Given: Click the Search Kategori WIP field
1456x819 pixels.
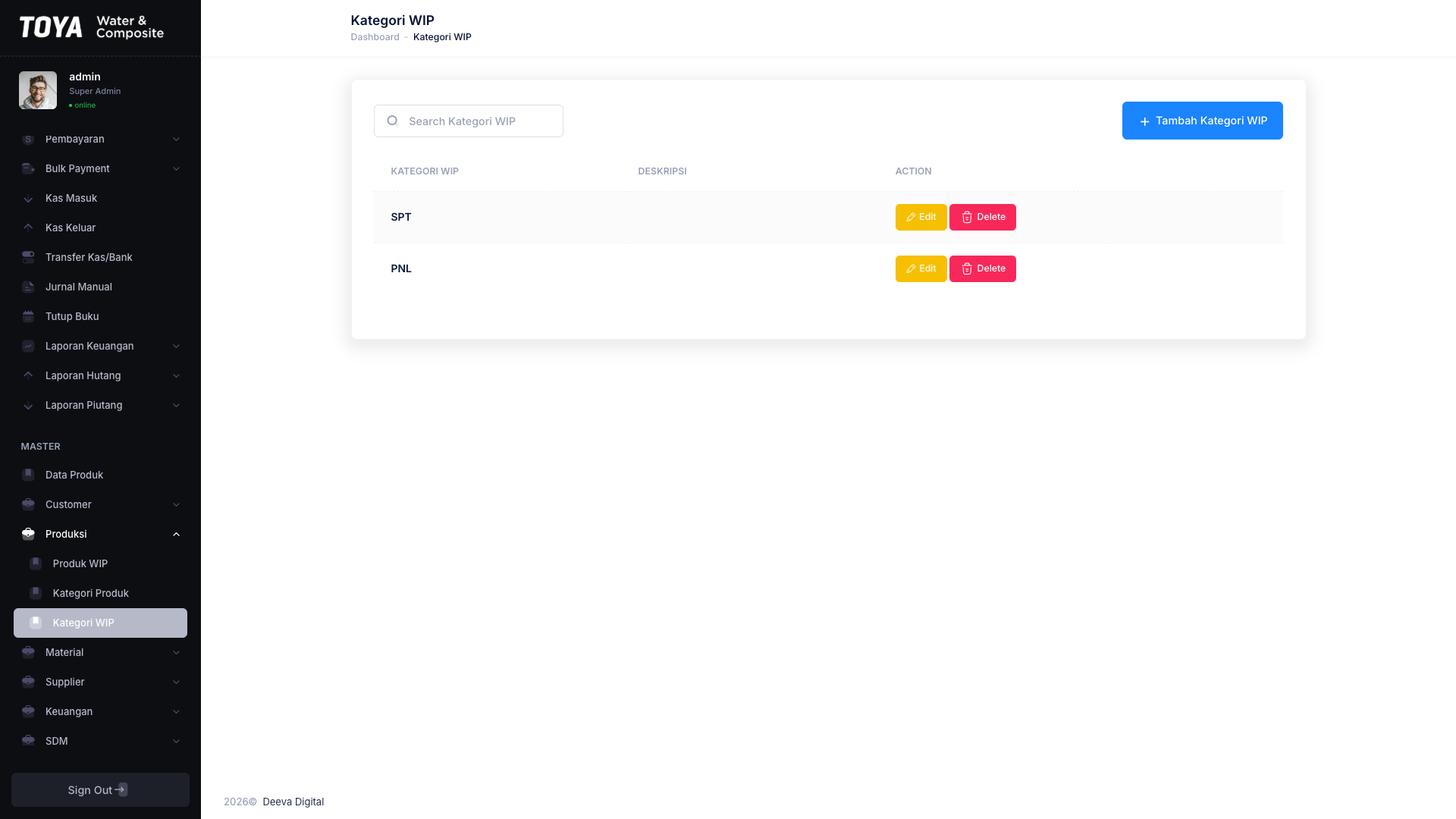Looking at the screenshot, I should pos(469,121).
